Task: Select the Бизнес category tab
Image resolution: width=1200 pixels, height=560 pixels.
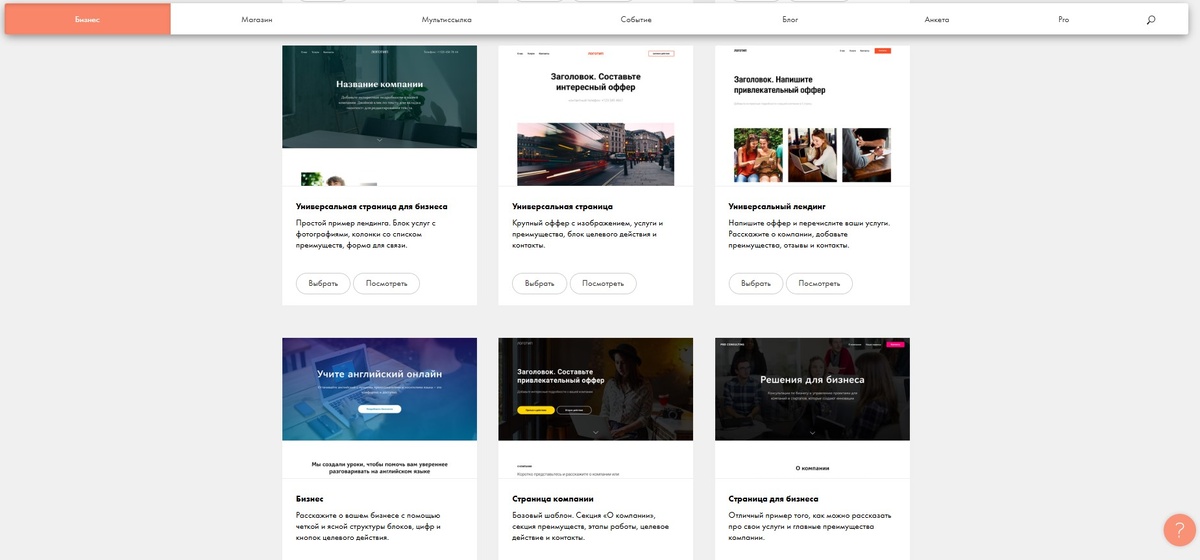Action: (x=87, y=19)
